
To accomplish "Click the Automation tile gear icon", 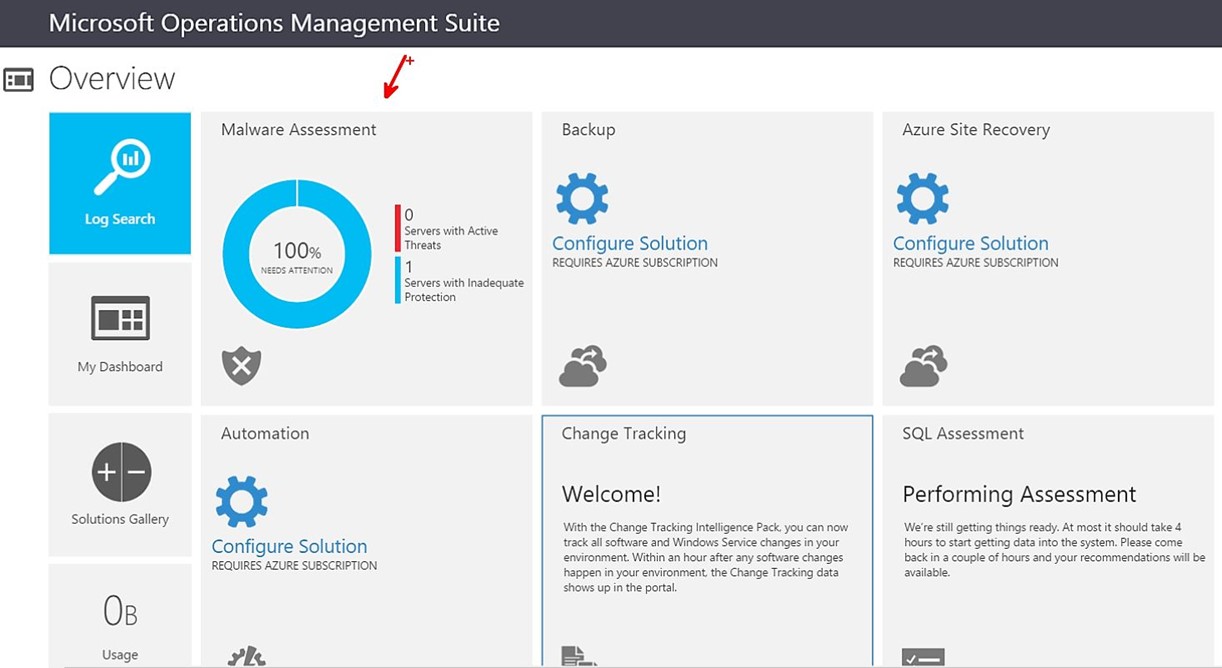I will tap(242, 501).
